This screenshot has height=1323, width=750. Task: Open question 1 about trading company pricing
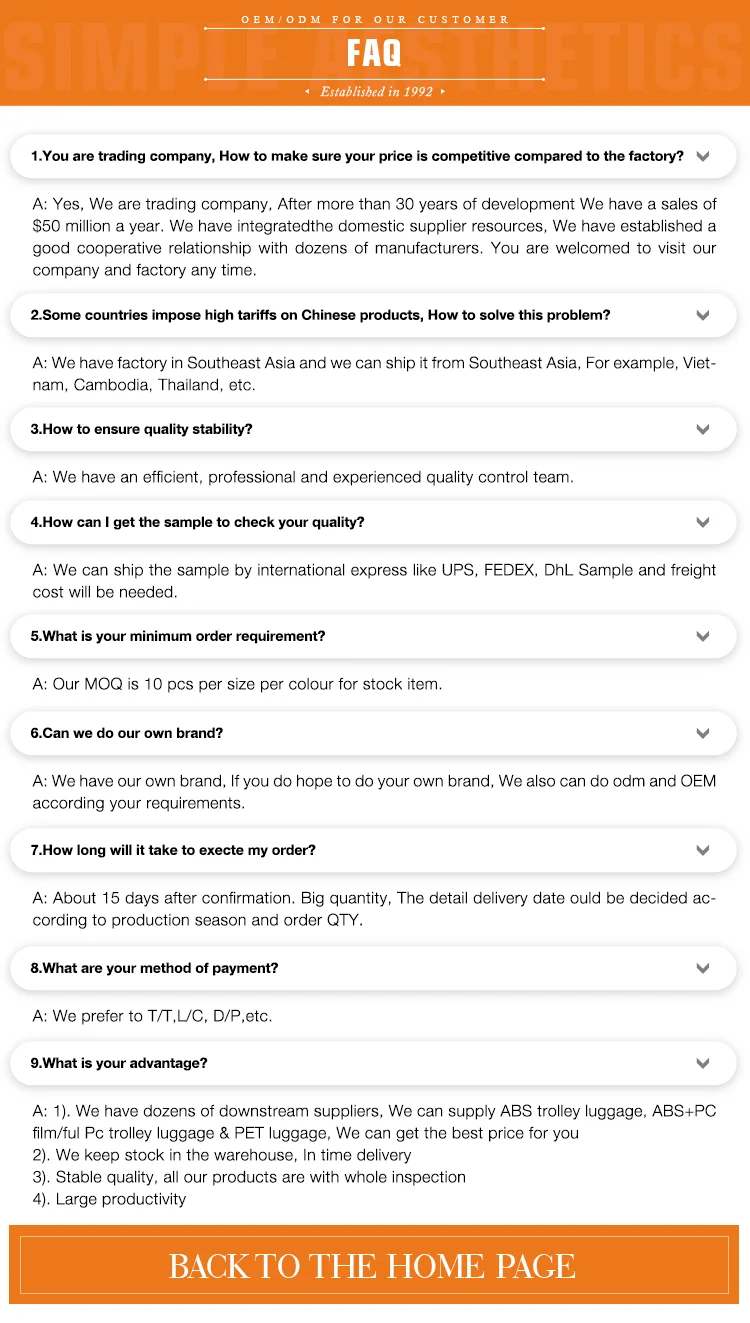(x=357, y=157)
